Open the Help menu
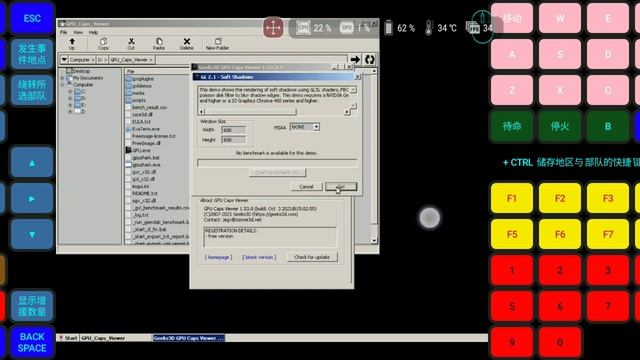 tap(93, 32)
